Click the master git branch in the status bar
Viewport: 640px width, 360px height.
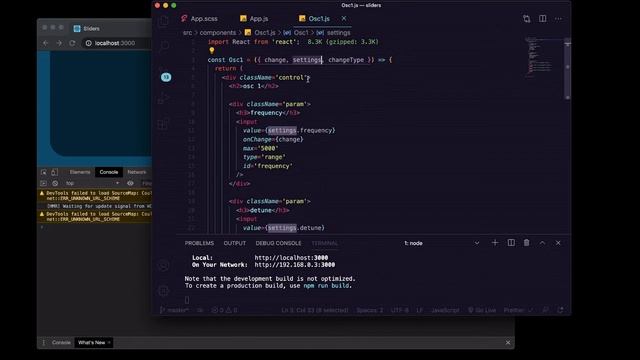click(174, 310)
